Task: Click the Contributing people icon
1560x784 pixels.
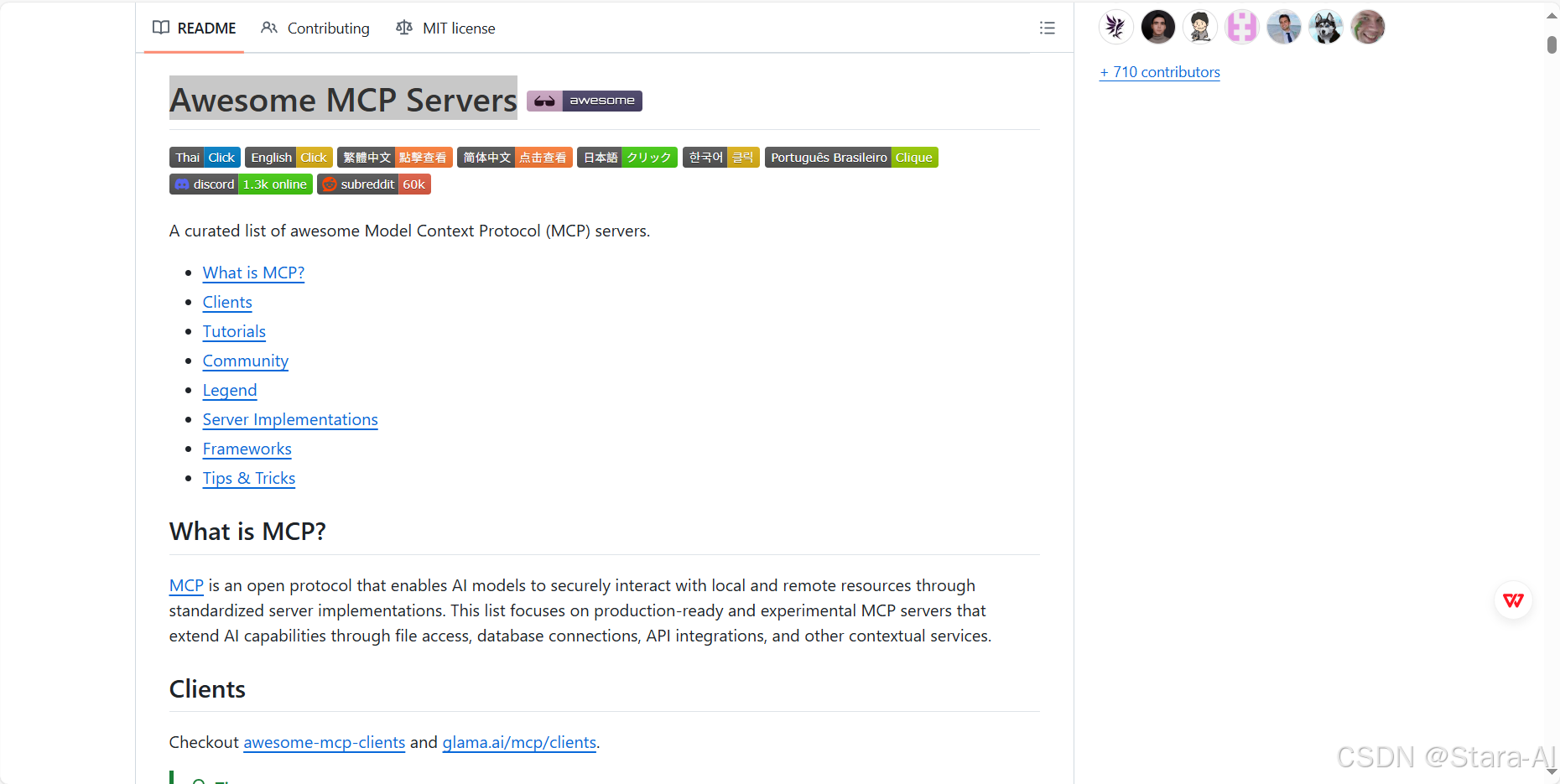Action: click(x=269, y=28)
